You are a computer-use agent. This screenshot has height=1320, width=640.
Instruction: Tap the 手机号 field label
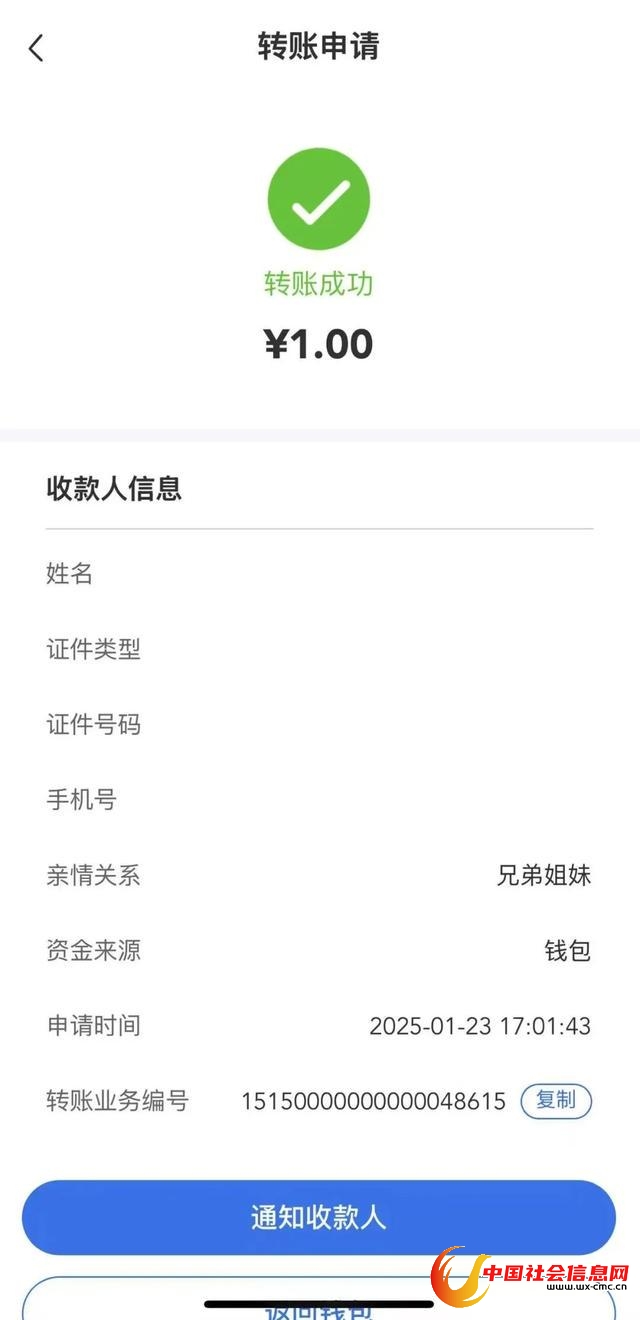tap(82, 800)
